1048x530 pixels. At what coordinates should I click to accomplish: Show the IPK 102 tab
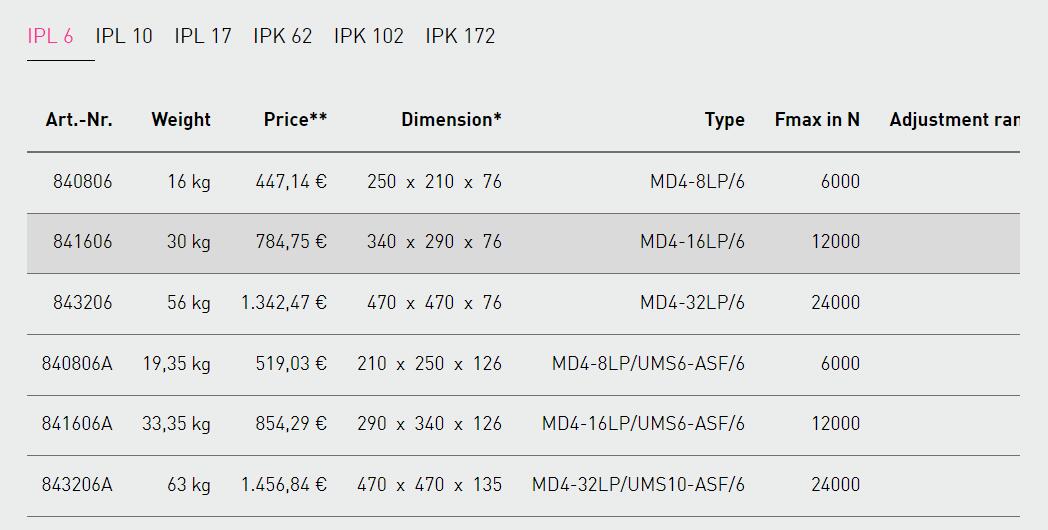(369, 36)
